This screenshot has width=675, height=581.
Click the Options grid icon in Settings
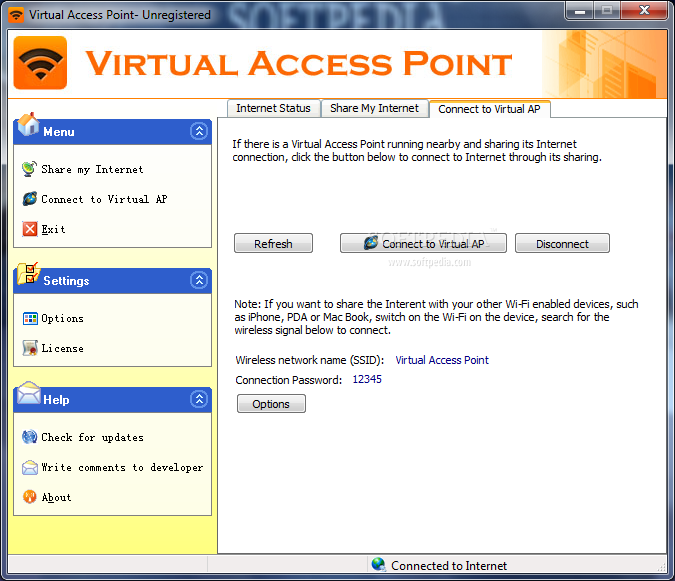(30, 318)
